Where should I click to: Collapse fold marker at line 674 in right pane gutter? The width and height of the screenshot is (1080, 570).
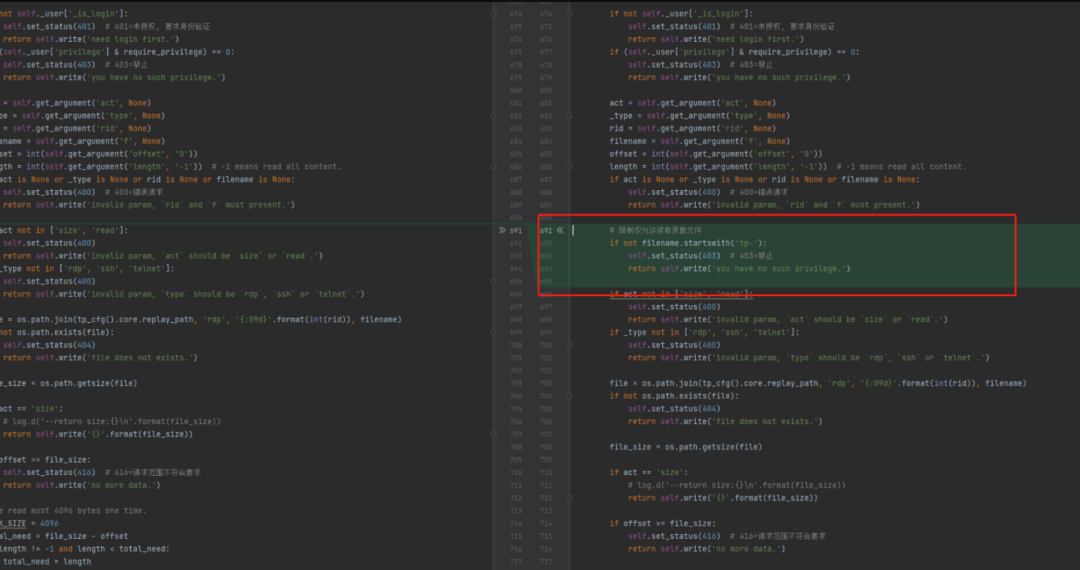click(x=569, y=14)
